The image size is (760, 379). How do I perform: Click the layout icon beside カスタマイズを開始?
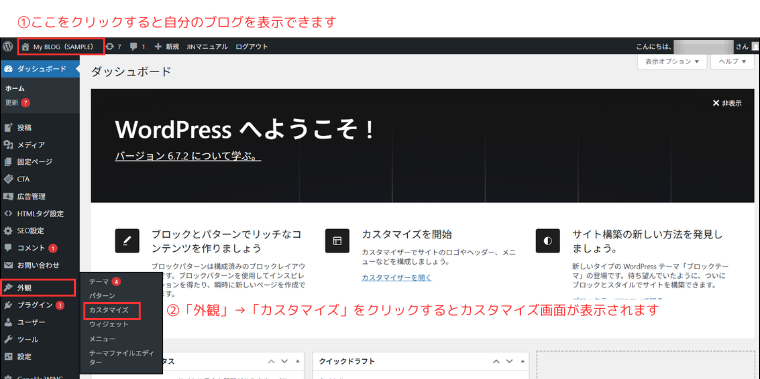337,241
